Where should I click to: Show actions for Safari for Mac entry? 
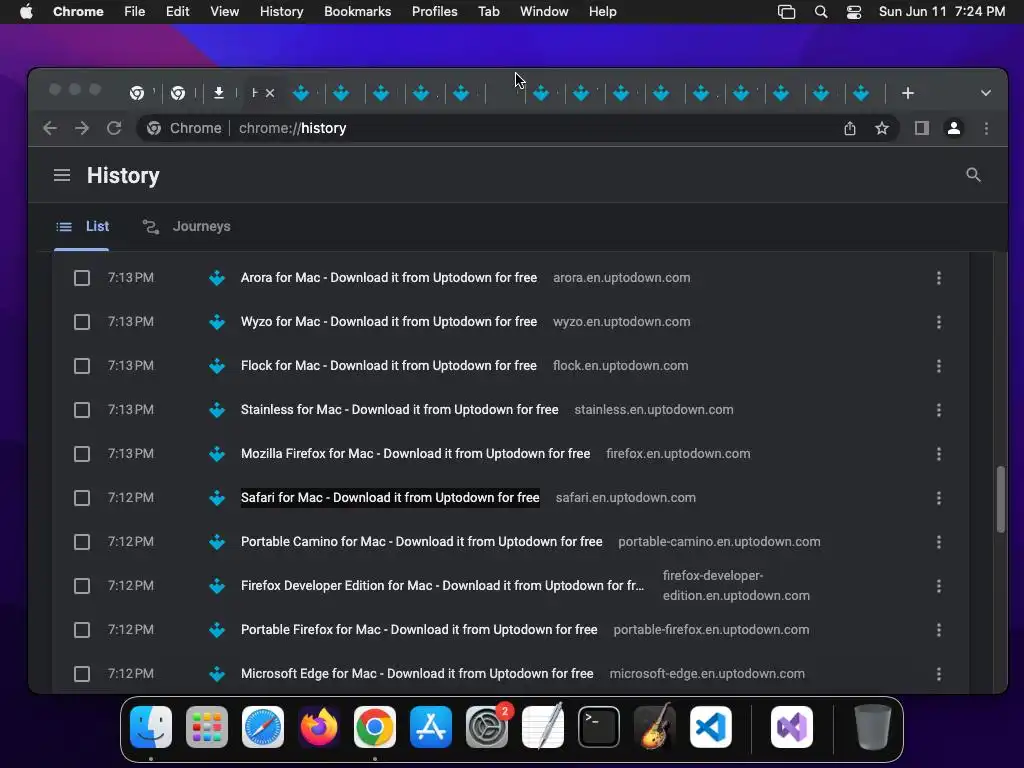point(938,498)
